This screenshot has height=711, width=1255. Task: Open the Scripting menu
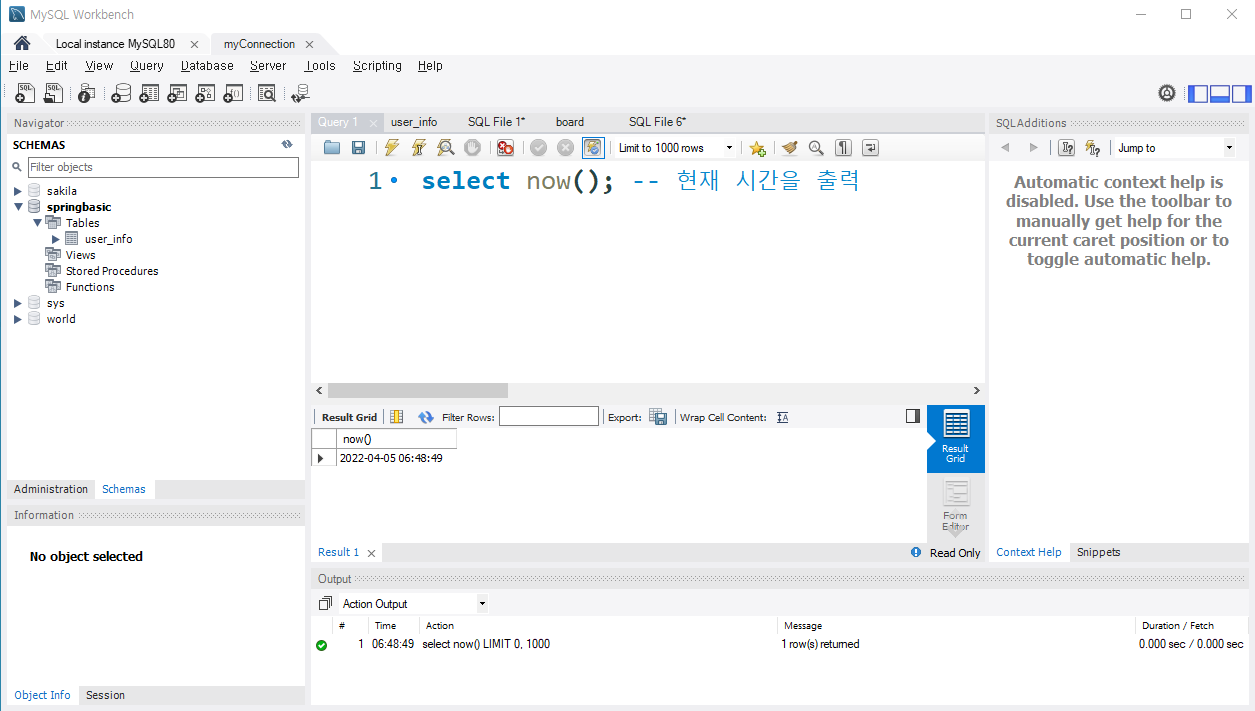tap(377, 66)
